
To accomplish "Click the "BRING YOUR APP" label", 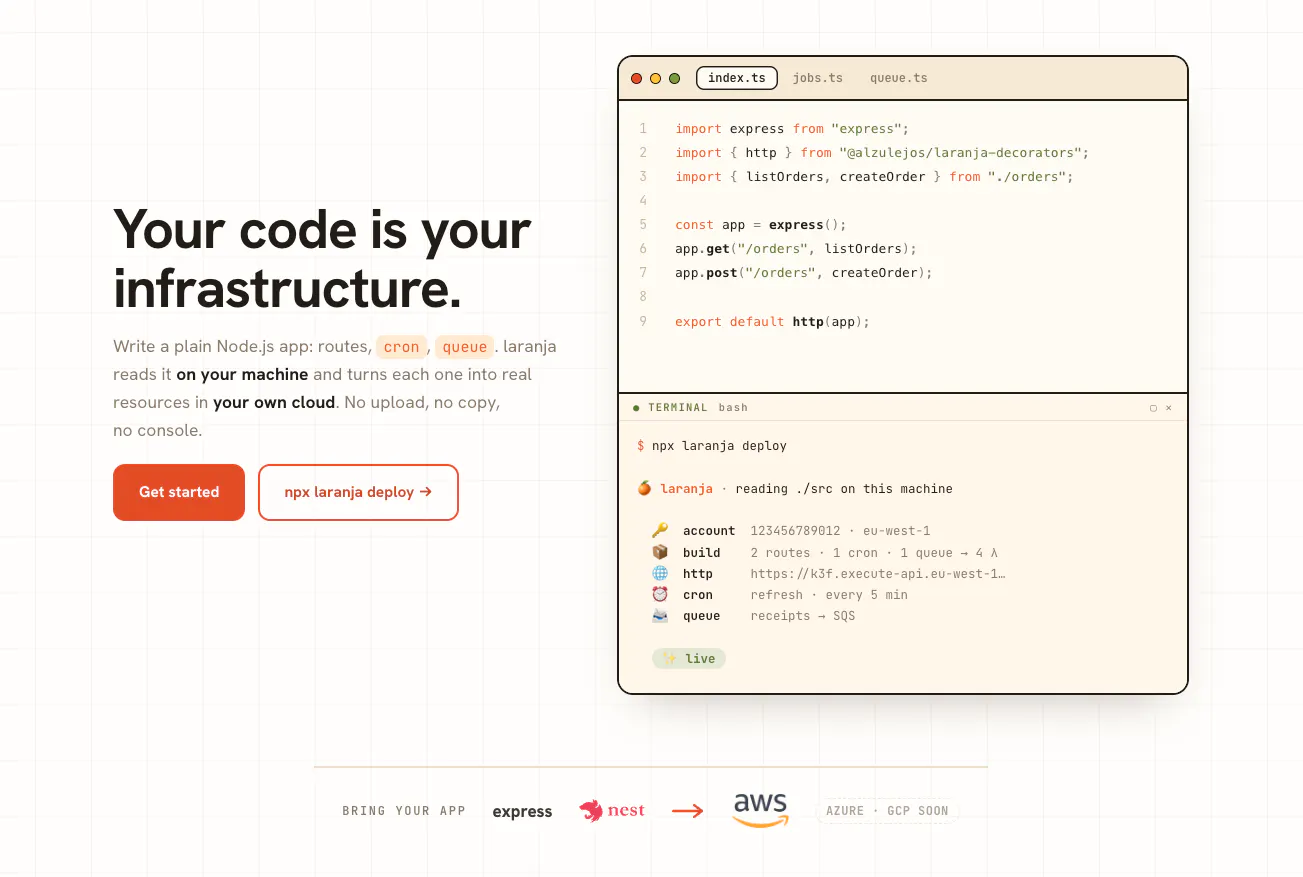I will 404,811.
